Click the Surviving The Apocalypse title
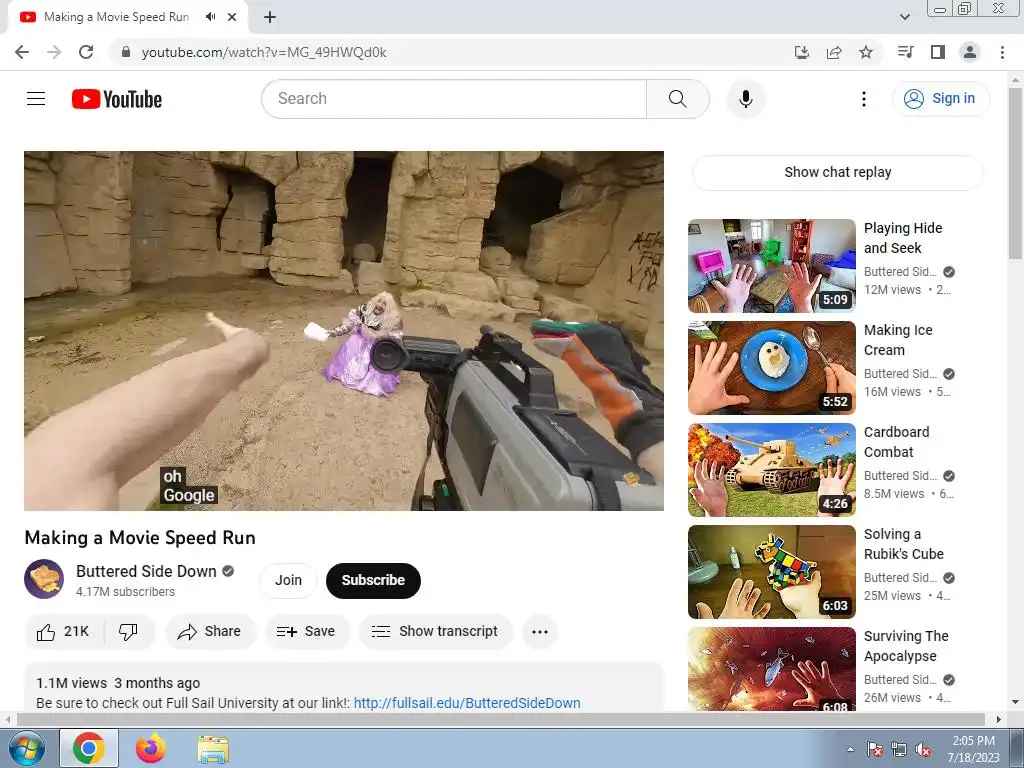The image size is (1024, 768). click(x=906, y=646)
